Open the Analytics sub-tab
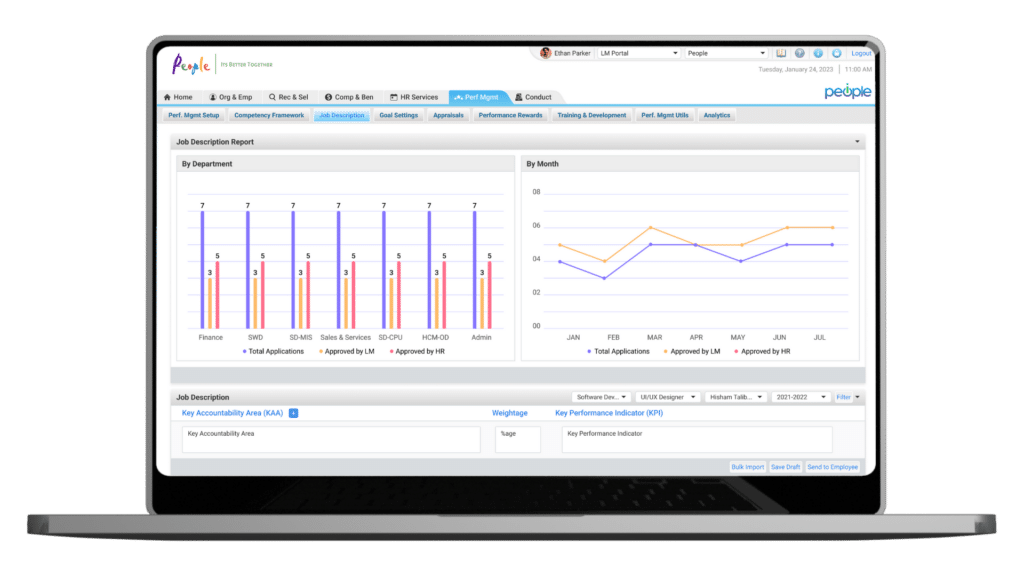Viewport: 1024px width, 576px height. coord(716,115)
